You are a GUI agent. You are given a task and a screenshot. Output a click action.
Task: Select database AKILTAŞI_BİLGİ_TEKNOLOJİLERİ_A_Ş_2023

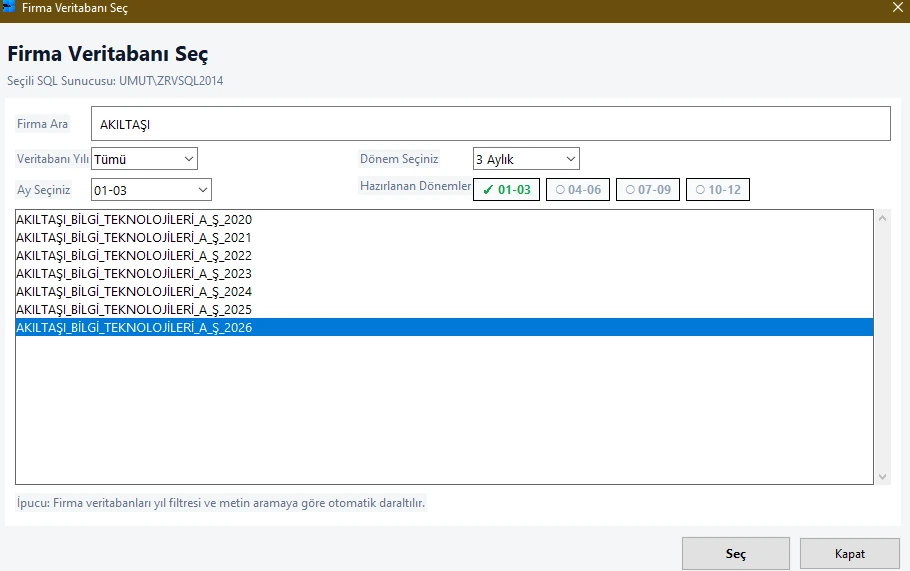(444, 273)
